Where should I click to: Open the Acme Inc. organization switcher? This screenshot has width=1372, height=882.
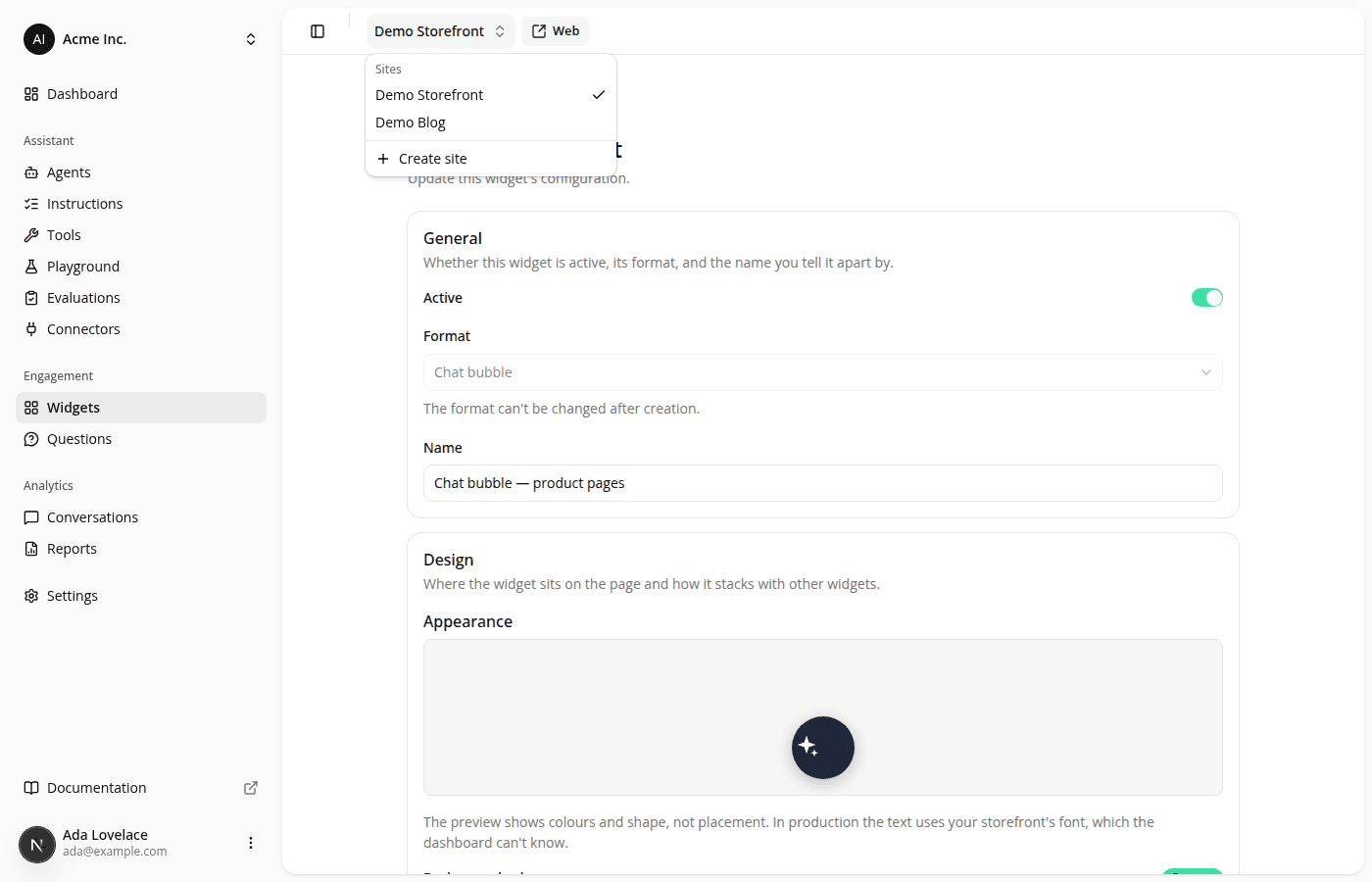141,39
